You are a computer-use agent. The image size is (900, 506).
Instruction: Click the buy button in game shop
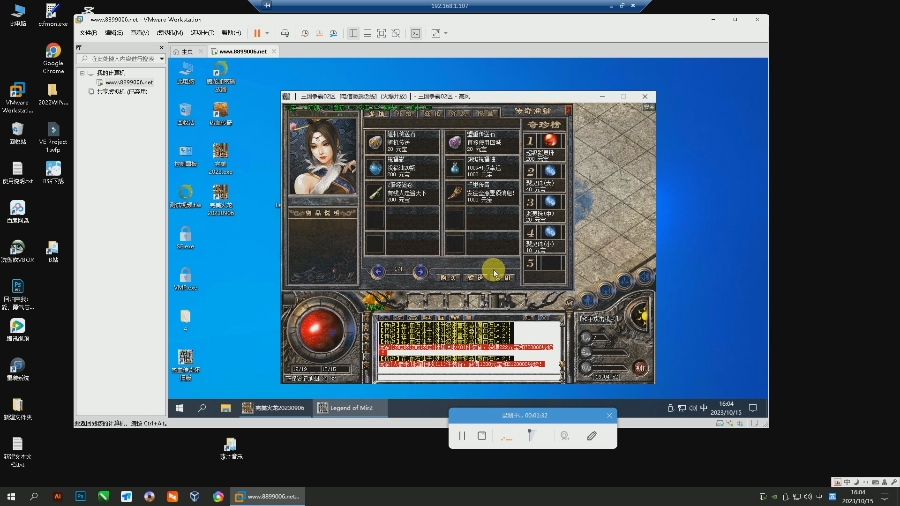pos(448,278)
